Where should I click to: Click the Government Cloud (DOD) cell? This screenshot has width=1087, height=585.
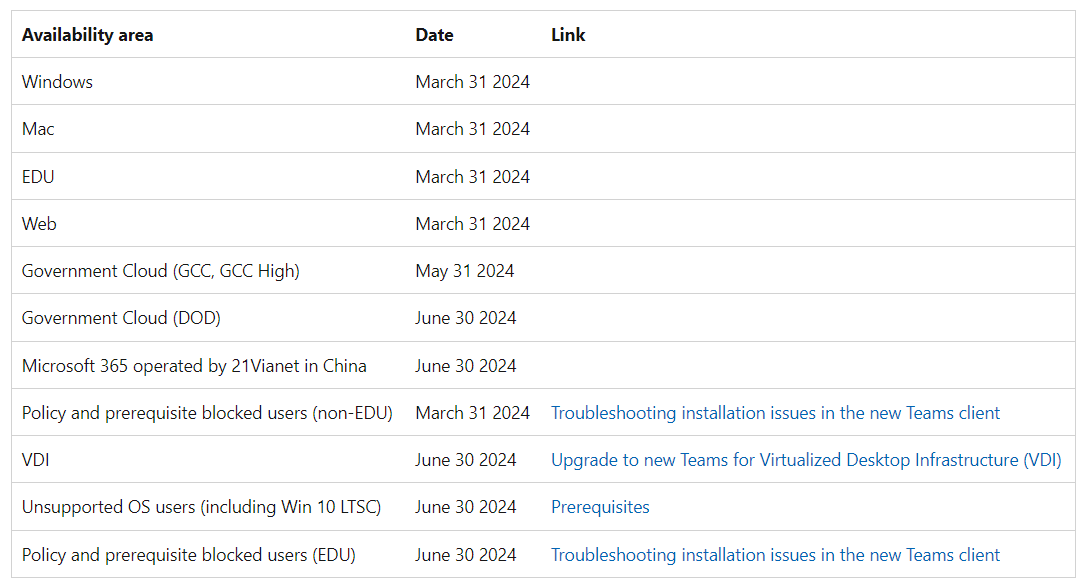121,318
